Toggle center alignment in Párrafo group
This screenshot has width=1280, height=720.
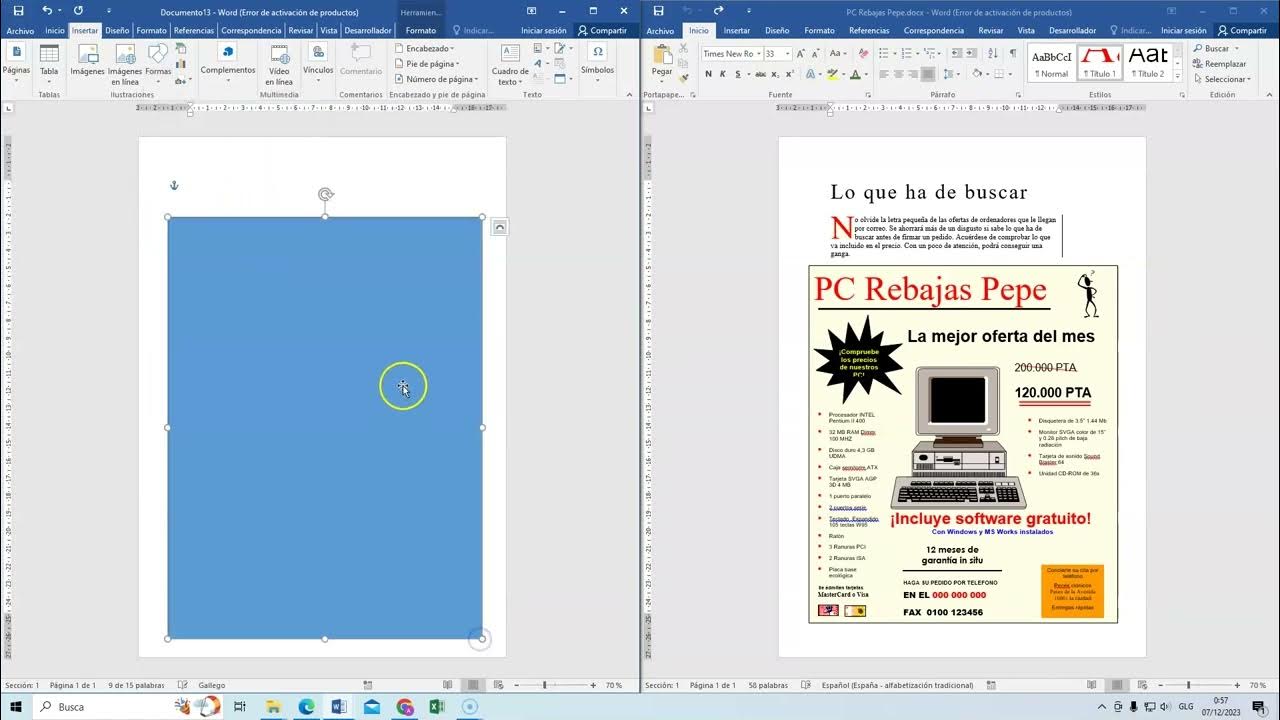[898, 74]
